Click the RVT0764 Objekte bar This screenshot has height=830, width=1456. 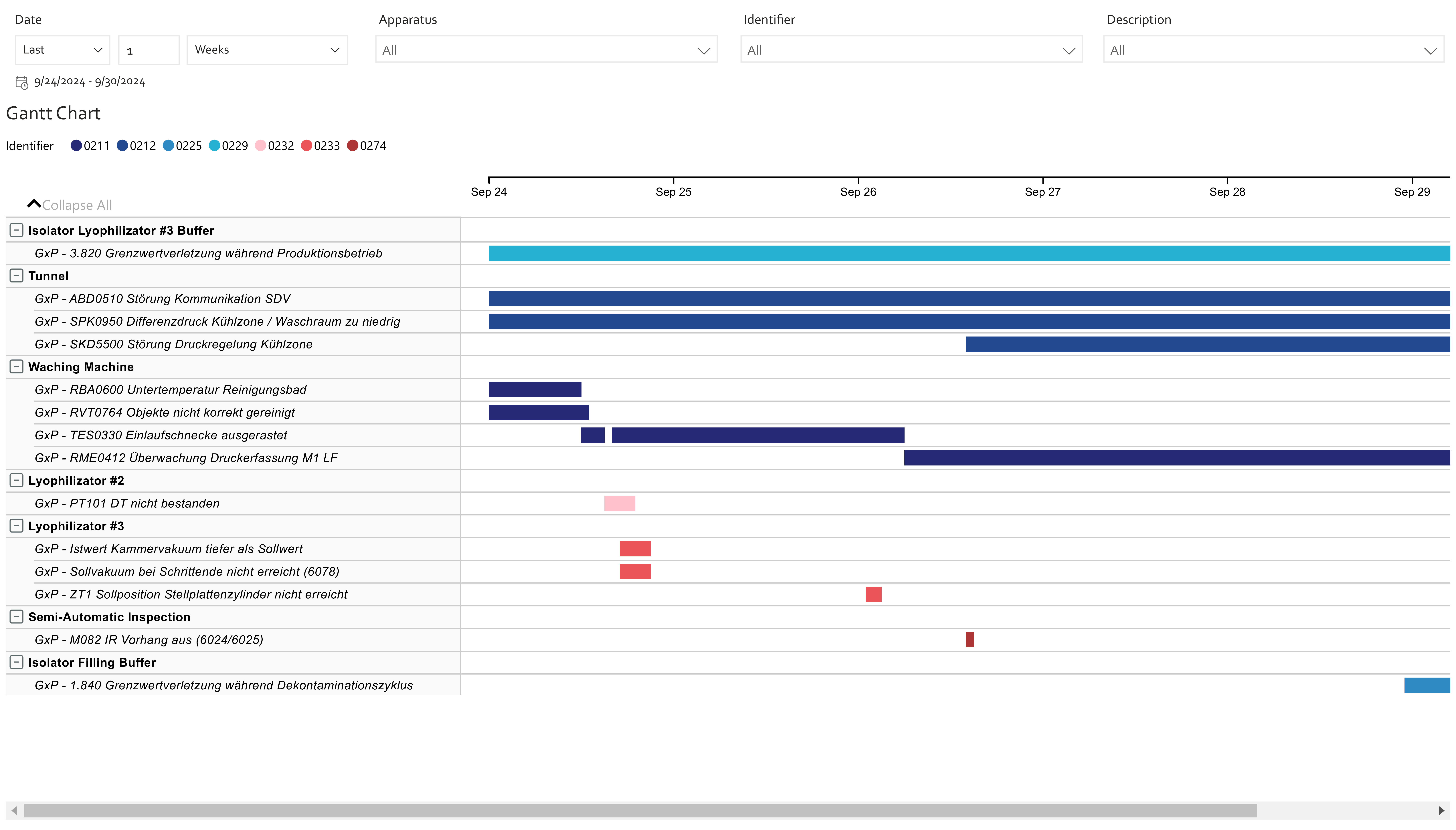coord(539,412)
